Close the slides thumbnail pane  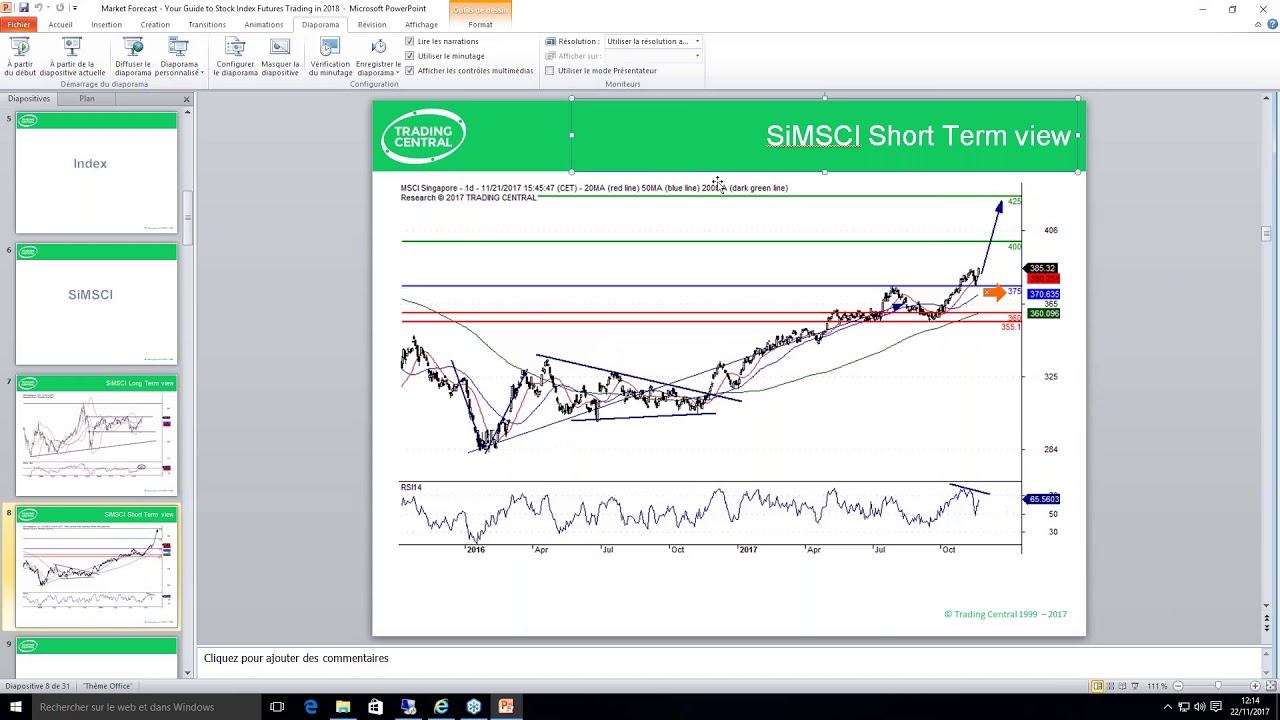tap(186, 99)
